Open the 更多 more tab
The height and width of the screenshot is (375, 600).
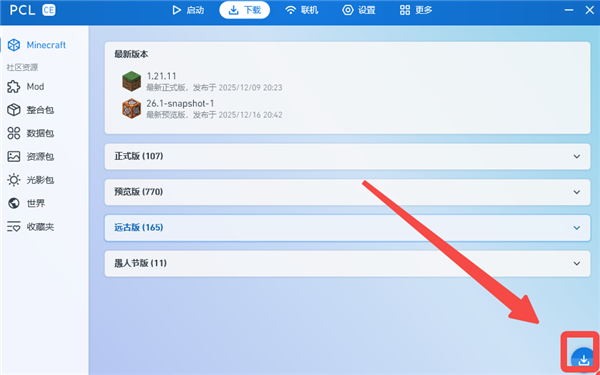pyautogui.click(x=416, y=10)
